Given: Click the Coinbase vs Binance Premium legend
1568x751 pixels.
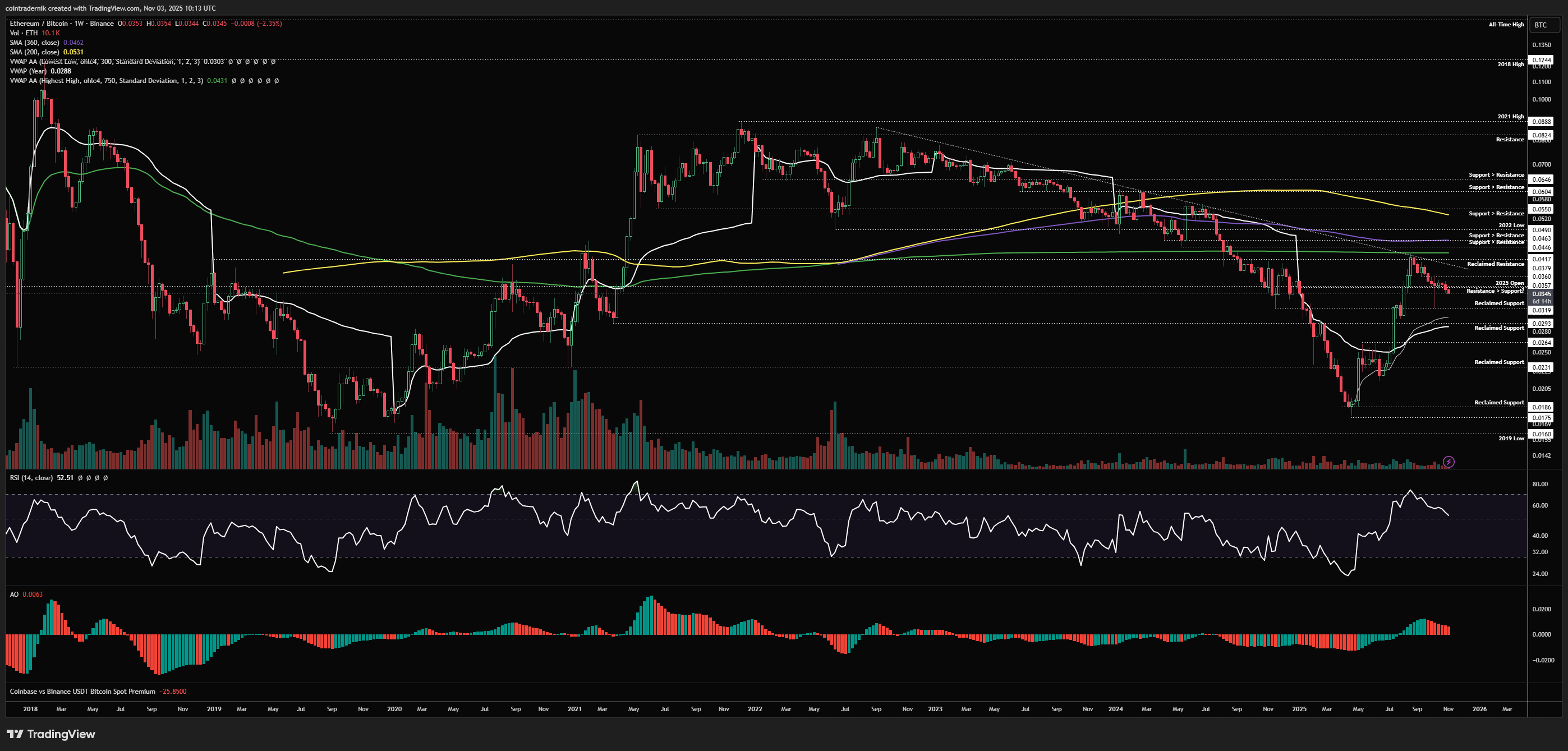Looking at the screenshot, I should click(82, 692).
